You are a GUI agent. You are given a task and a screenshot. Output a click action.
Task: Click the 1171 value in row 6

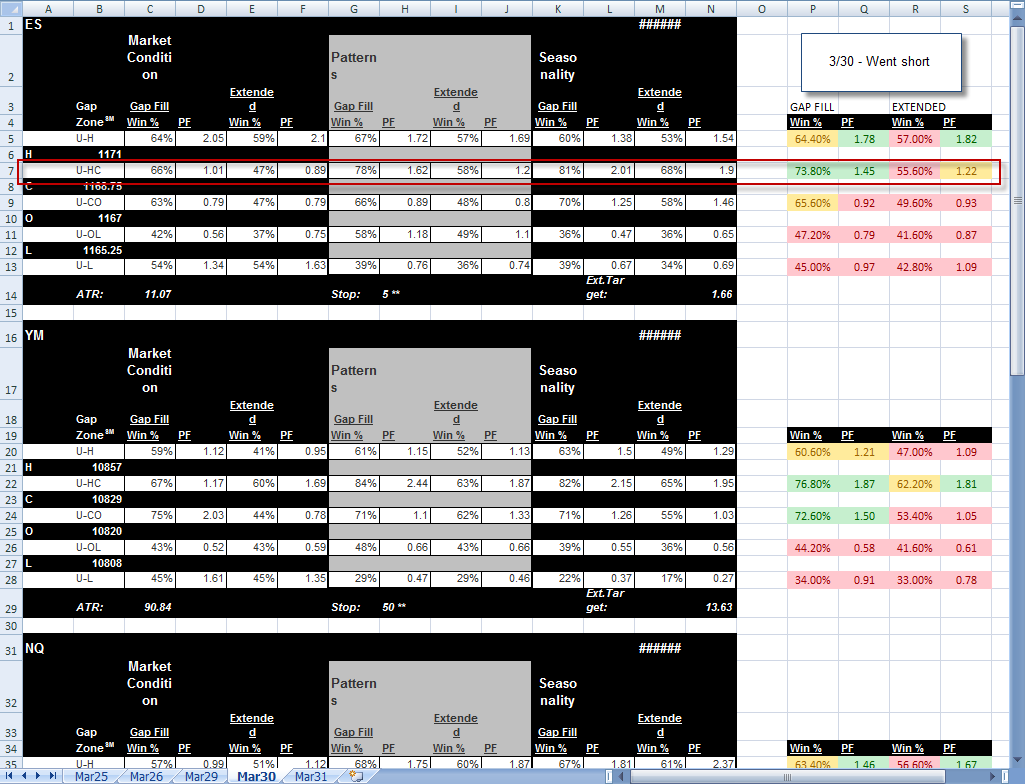(x=99, y=154)
